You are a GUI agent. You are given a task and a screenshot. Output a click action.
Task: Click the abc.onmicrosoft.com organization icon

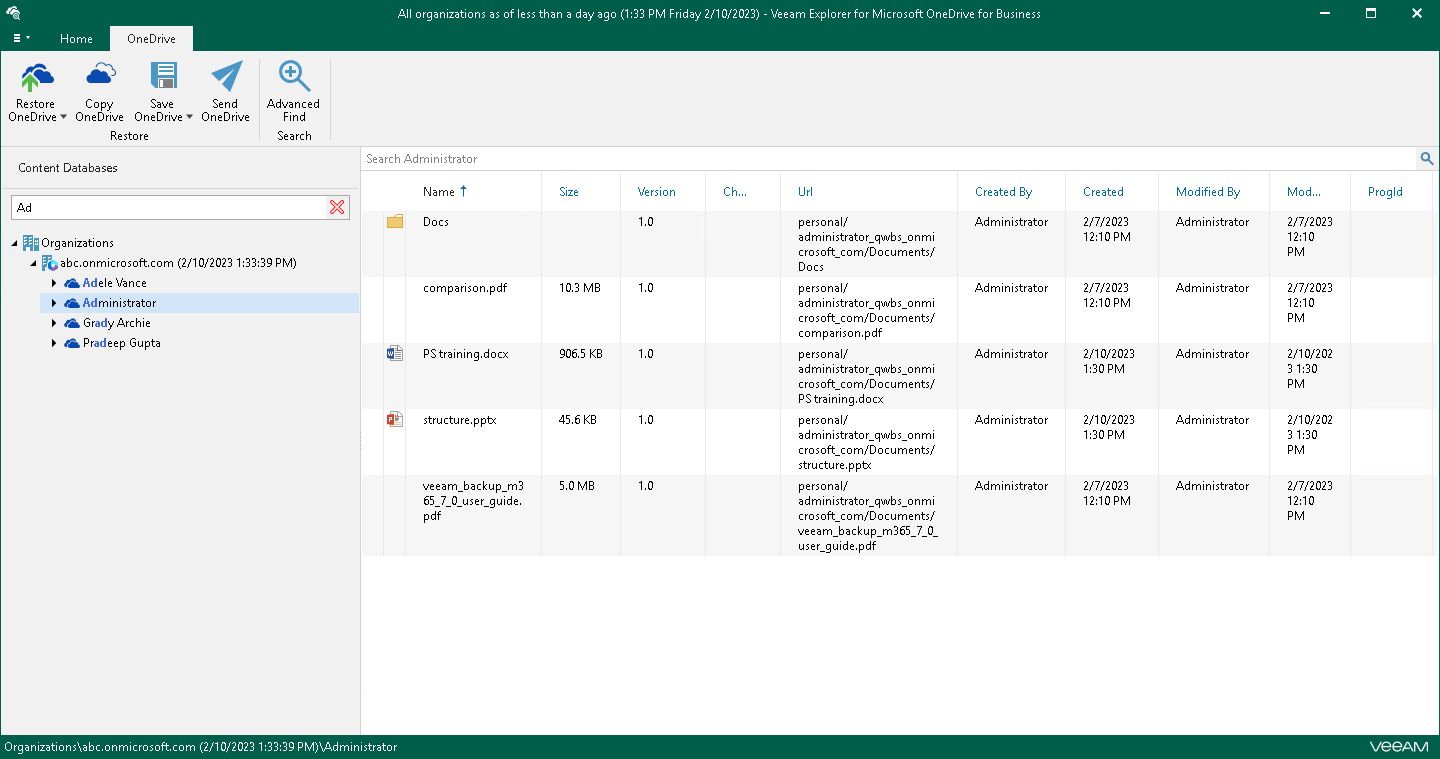[50, 263]
